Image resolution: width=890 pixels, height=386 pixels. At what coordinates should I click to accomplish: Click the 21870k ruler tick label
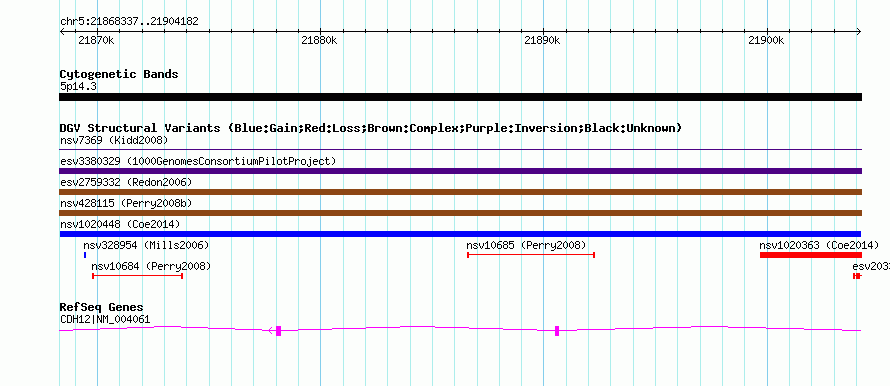[96, 40]
